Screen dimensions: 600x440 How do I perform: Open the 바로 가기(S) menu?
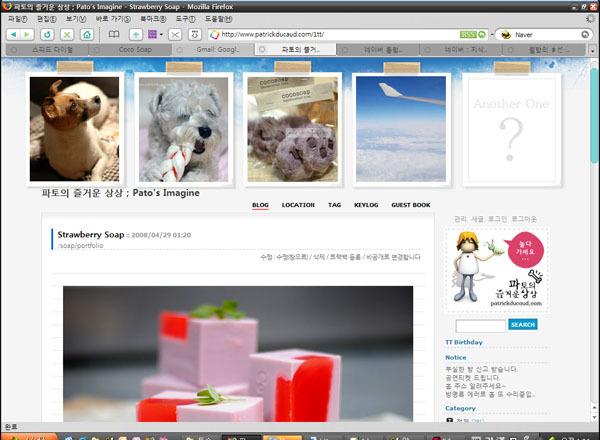(113, 19)
